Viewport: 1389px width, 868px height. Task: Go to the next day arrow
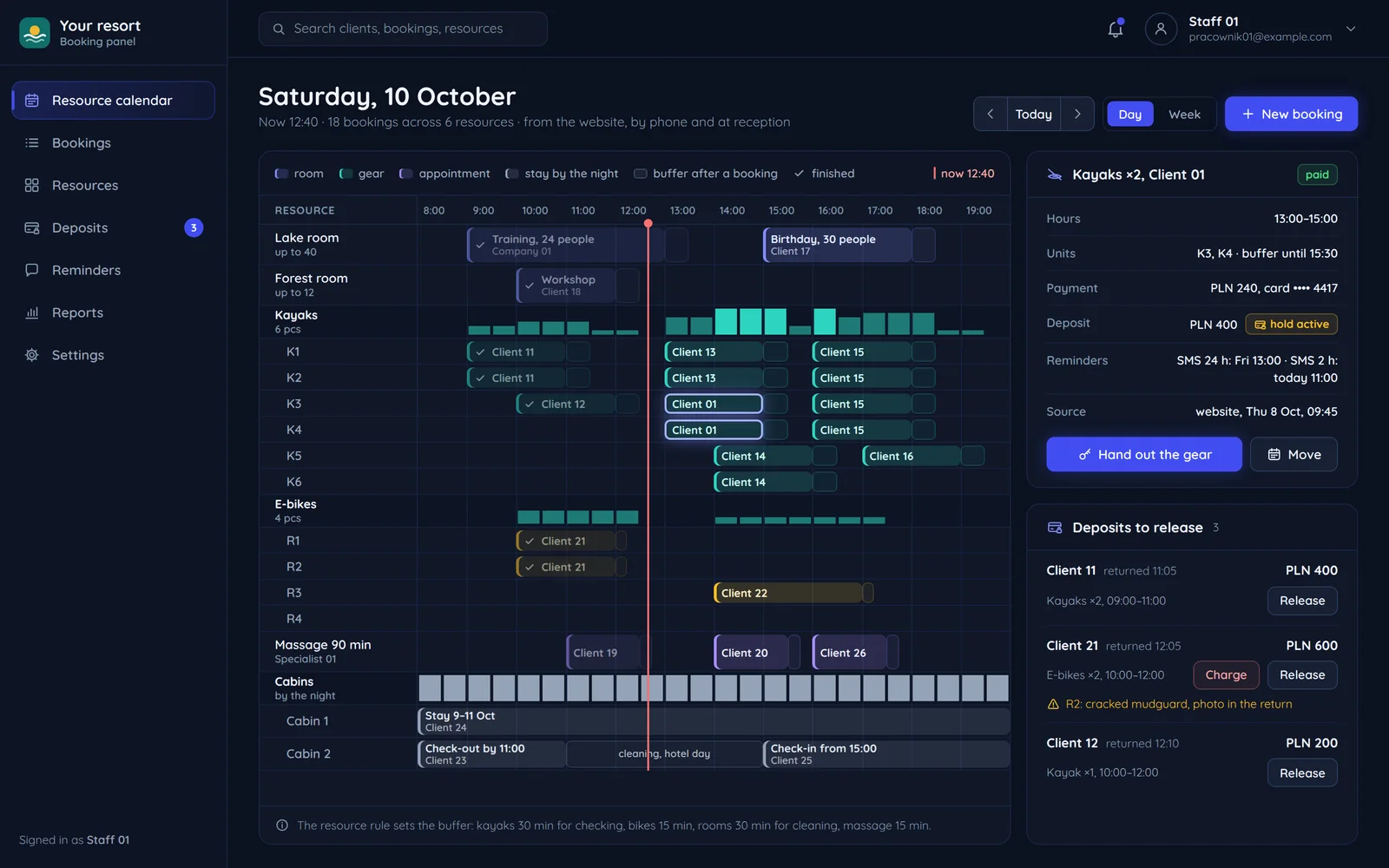[x=1077, y=114]
